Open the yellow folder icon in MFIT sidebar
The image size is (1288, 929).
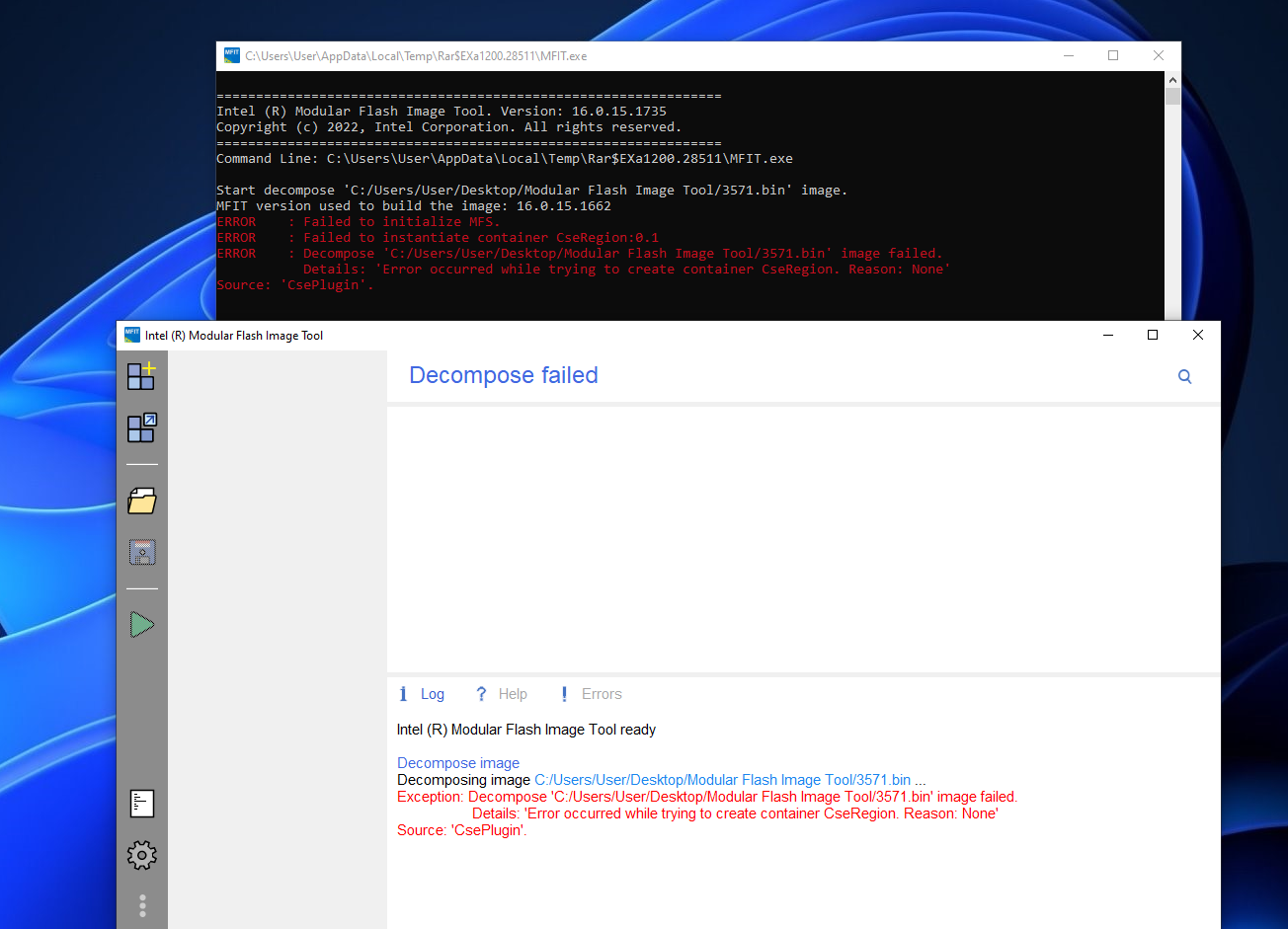[142, 501]
